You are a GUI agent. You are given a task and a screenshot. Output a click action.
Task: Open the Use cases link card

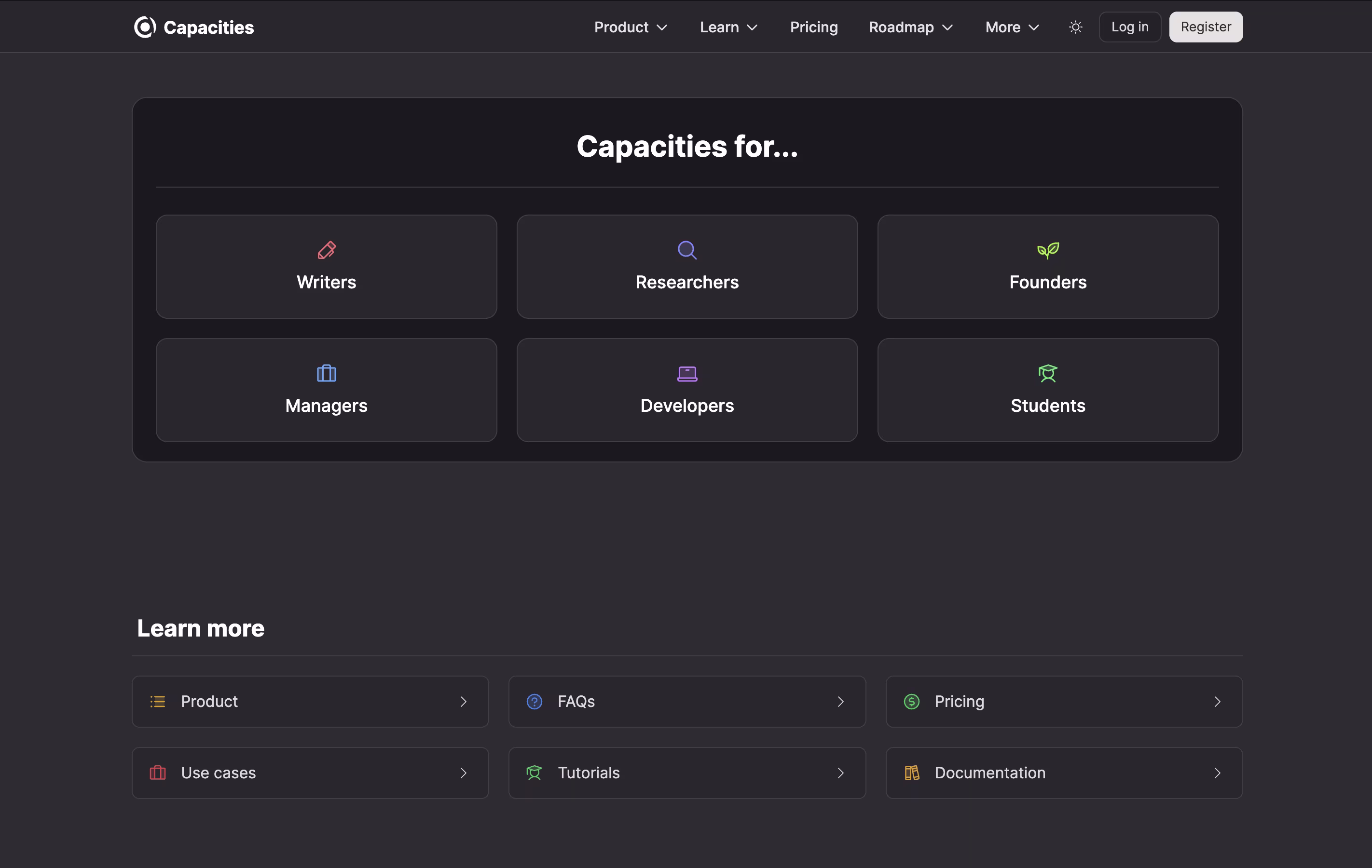coord(310,773)
